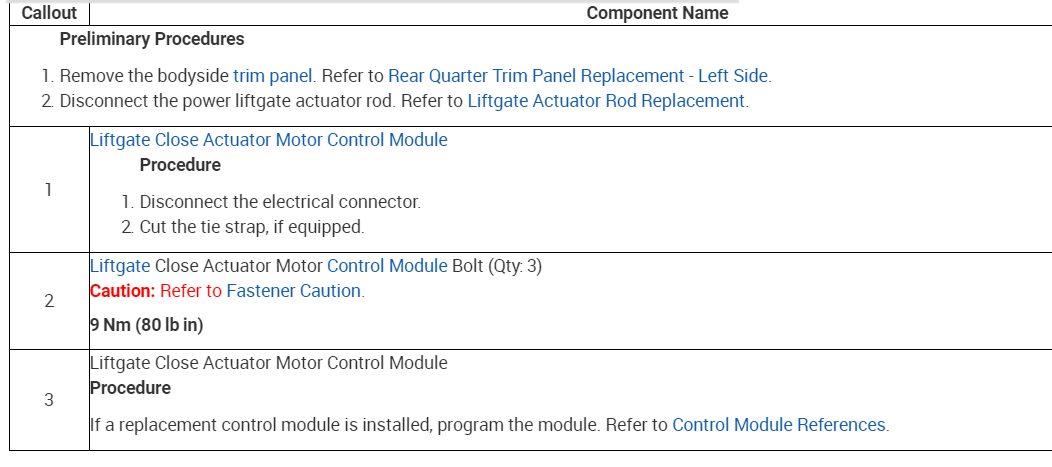Select the "Callout" column header
The image size is (1052, 467).
click(48, 13)
